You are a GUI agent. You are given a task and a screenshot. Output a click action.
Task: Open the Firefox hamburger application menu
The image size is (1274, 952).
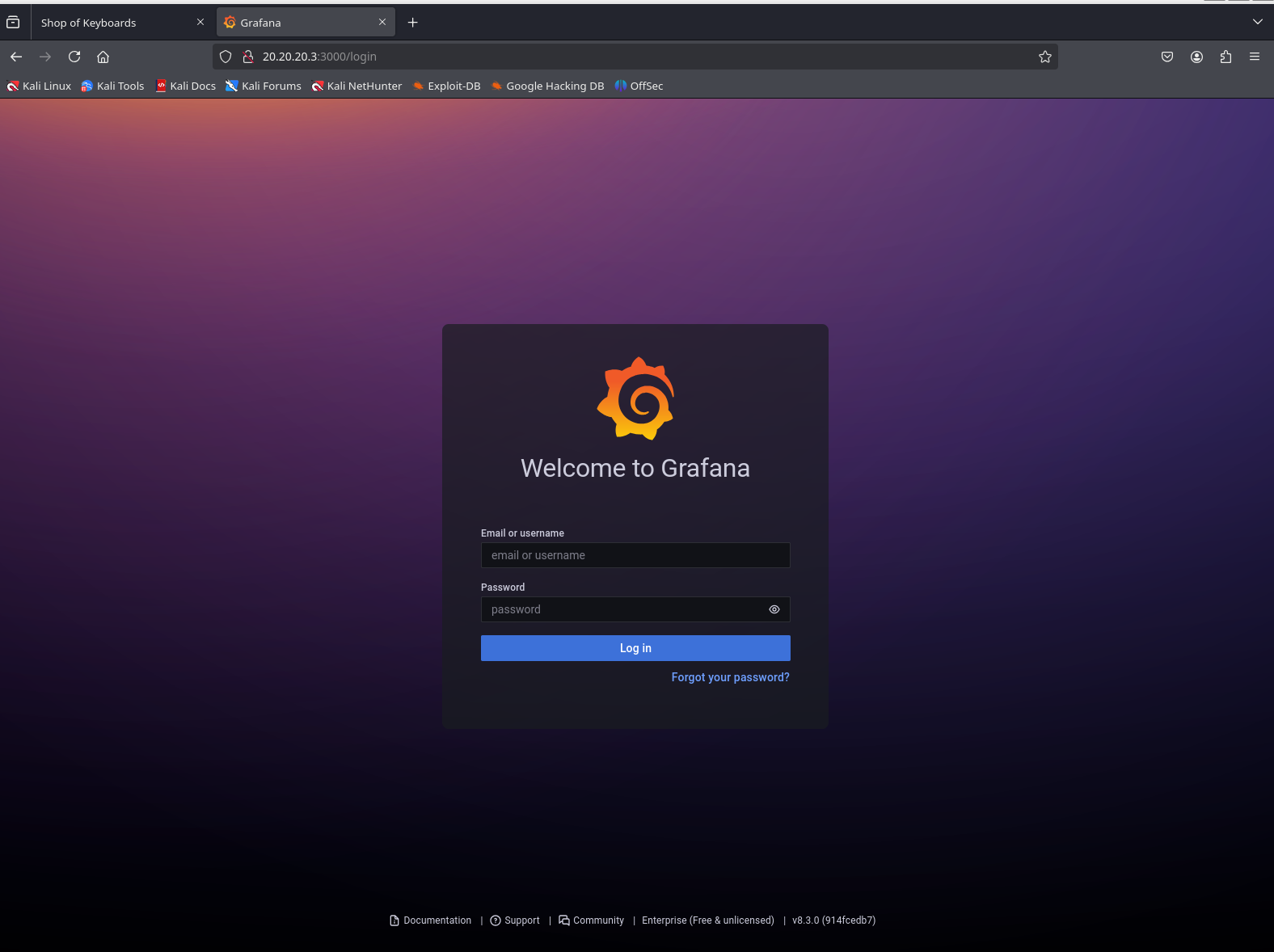pyautogui.click(x=1254, y=57)
